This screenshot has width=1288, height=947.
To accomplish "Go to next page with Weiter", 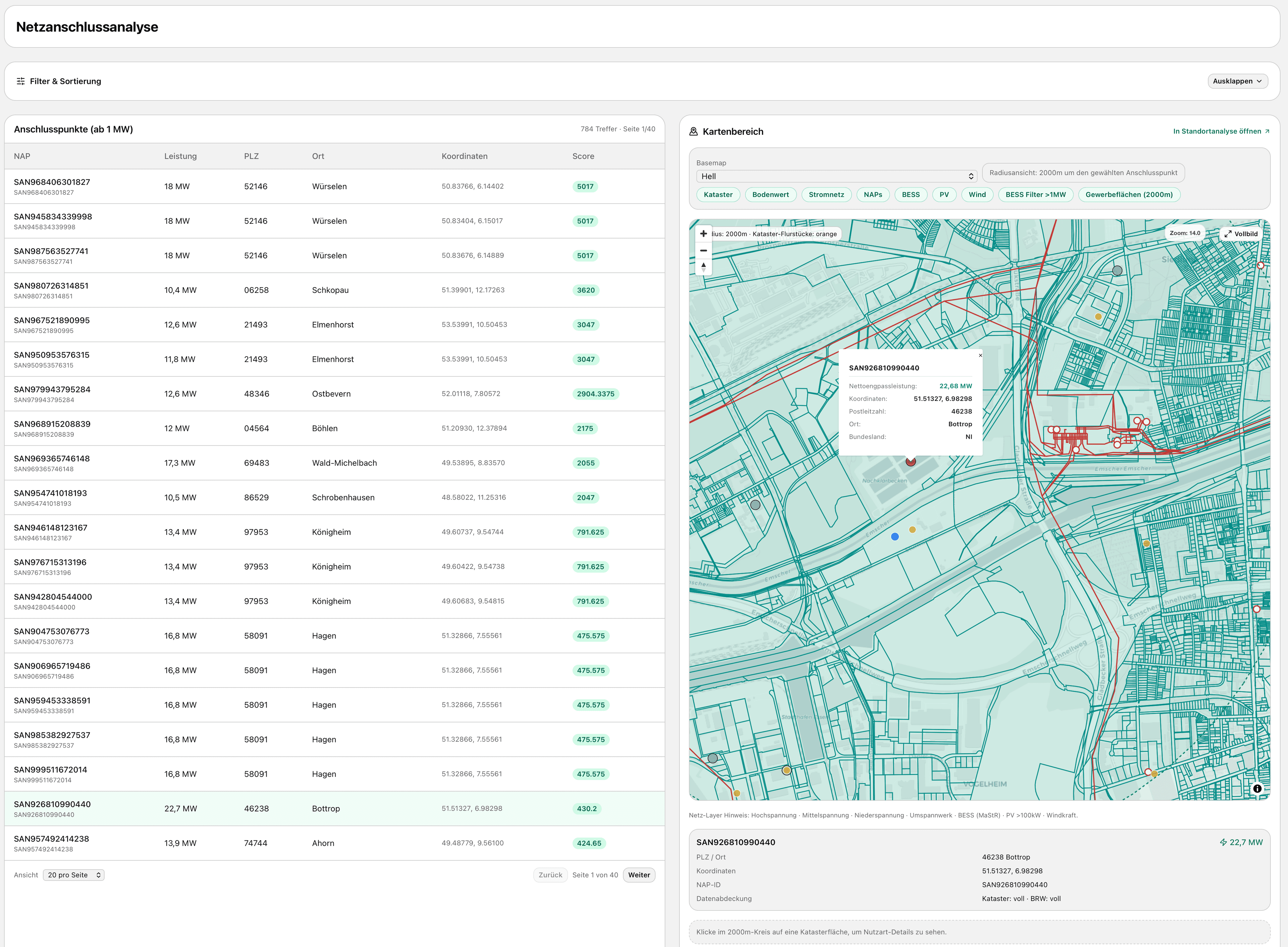I will (x=639, y=874).
